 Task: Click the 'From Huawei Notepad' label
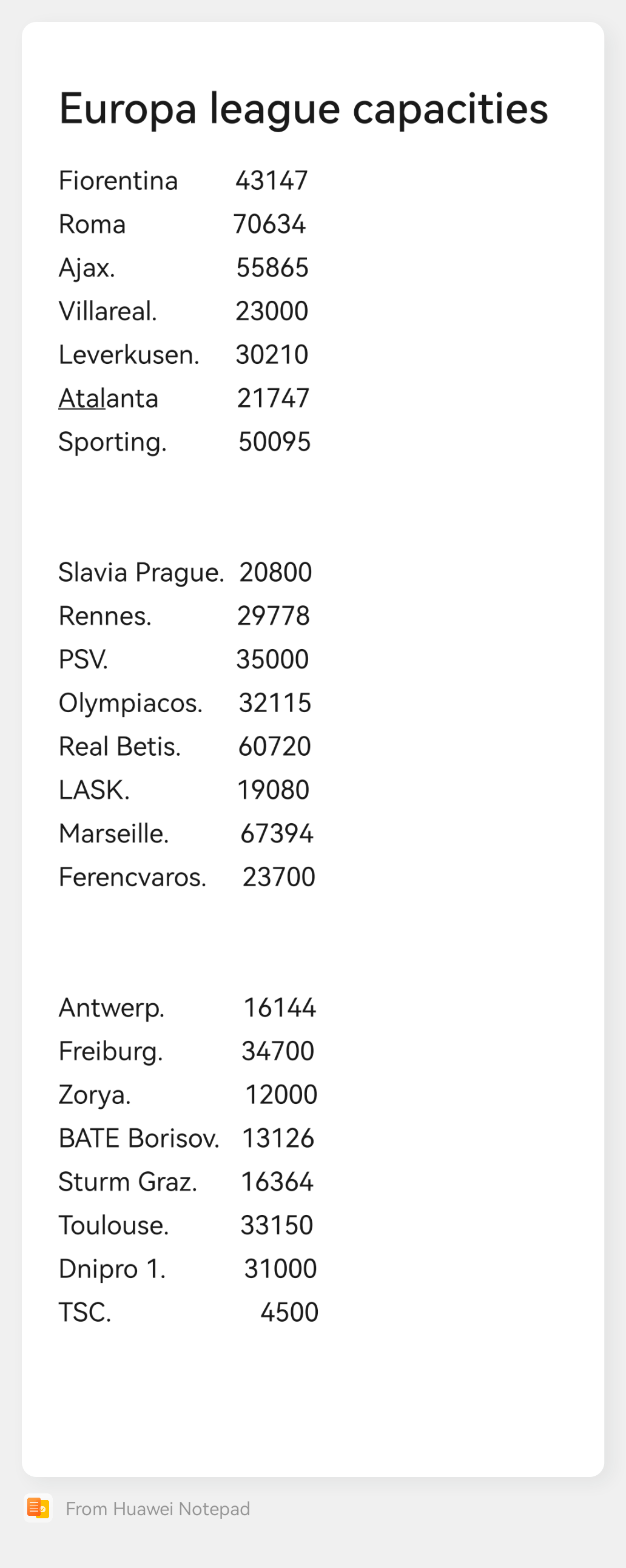[x=158, y=1509]
